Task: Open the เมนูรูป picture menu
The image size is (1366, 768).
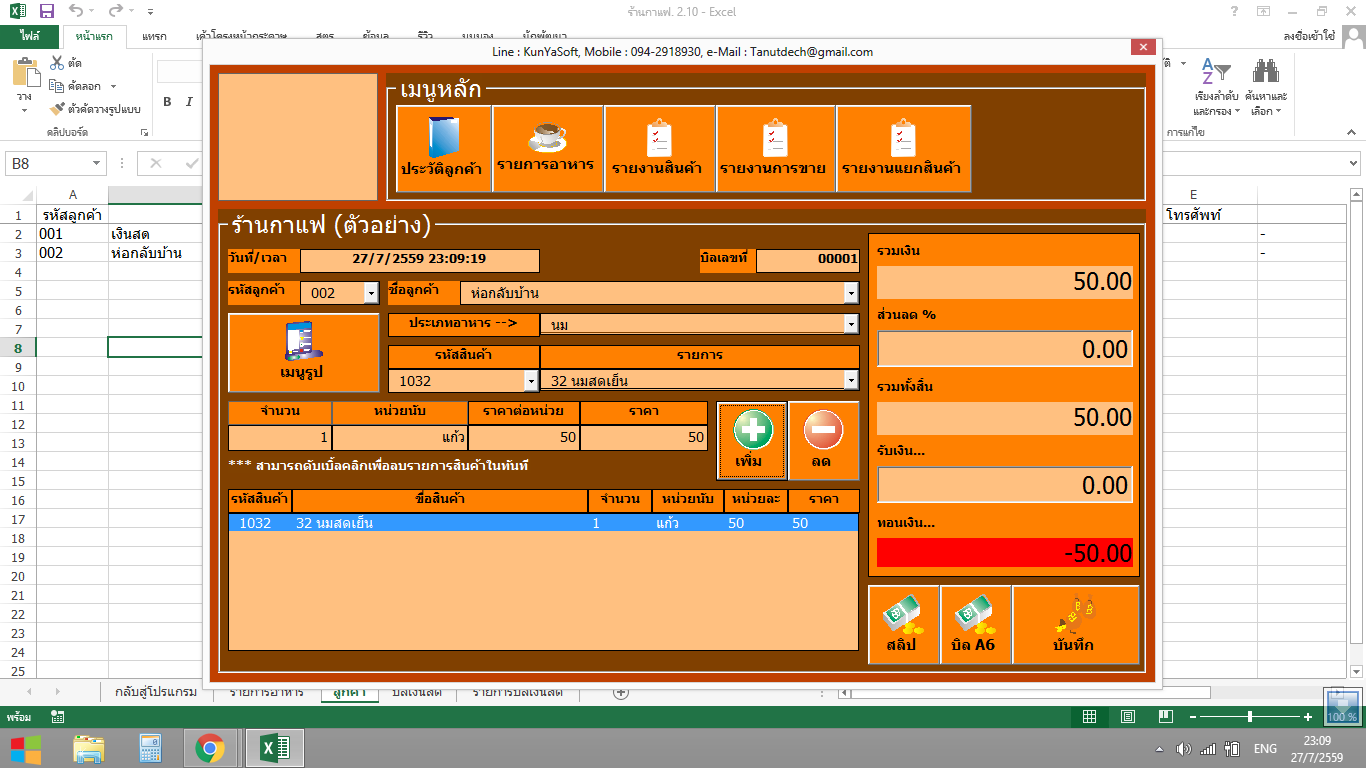Action: coord(304,353)
